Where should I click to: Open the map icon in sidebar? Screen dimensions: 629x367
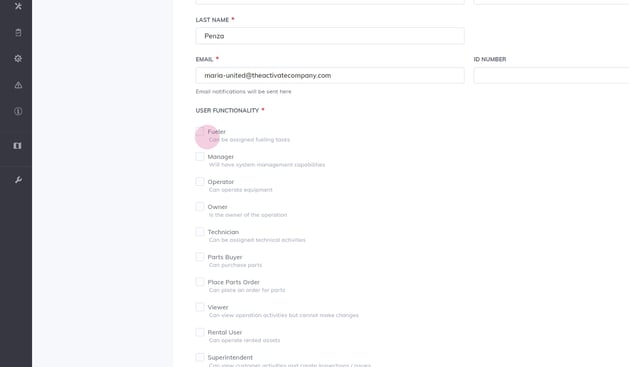click(17, 146)
